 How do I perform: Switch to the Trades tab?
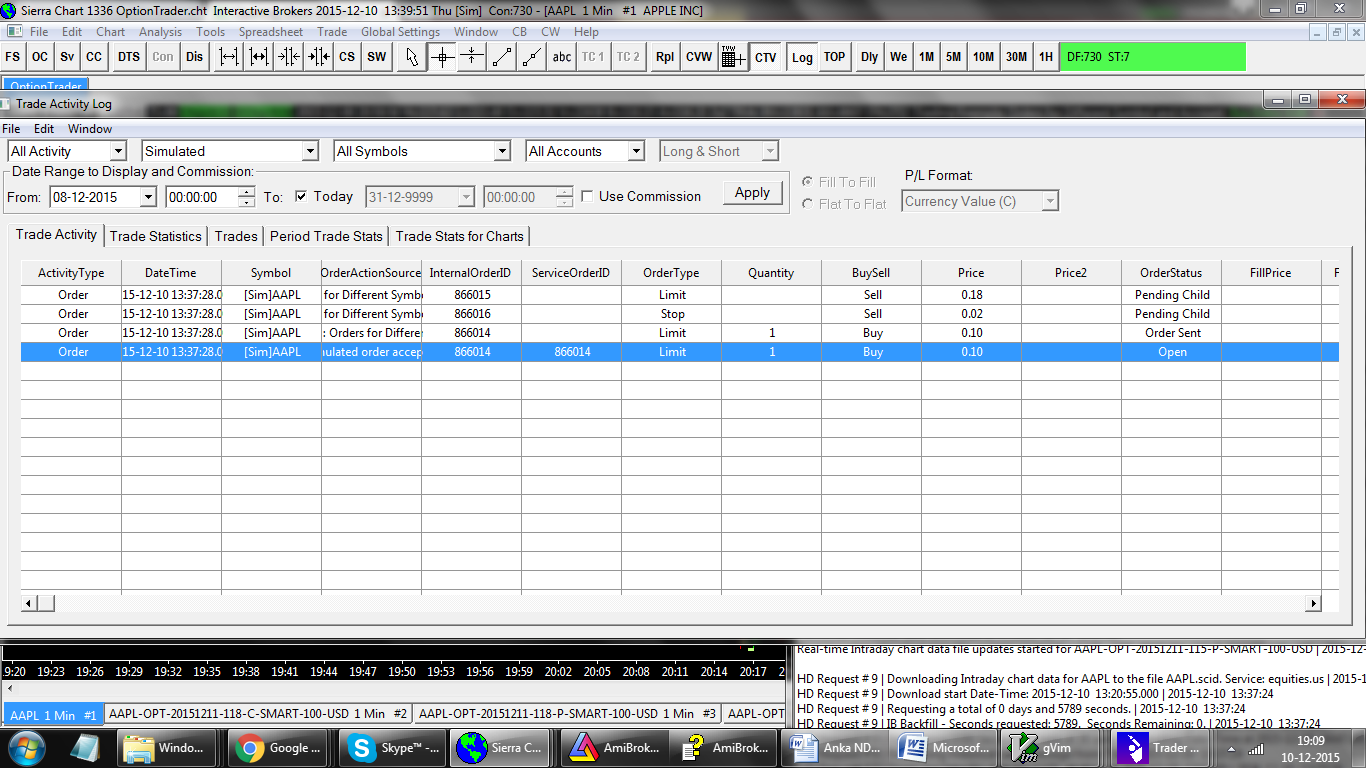point(236,236)
